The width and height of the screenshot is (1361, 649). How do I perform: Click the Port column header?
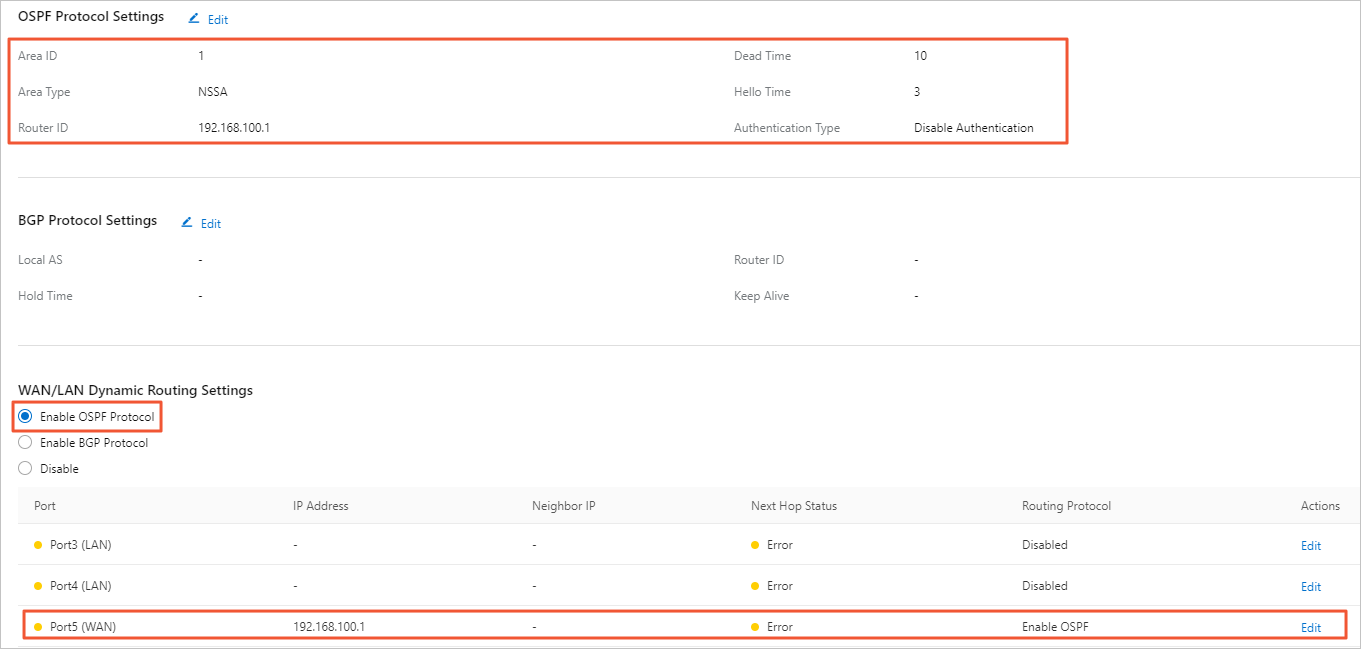click(x=45, y=506)
